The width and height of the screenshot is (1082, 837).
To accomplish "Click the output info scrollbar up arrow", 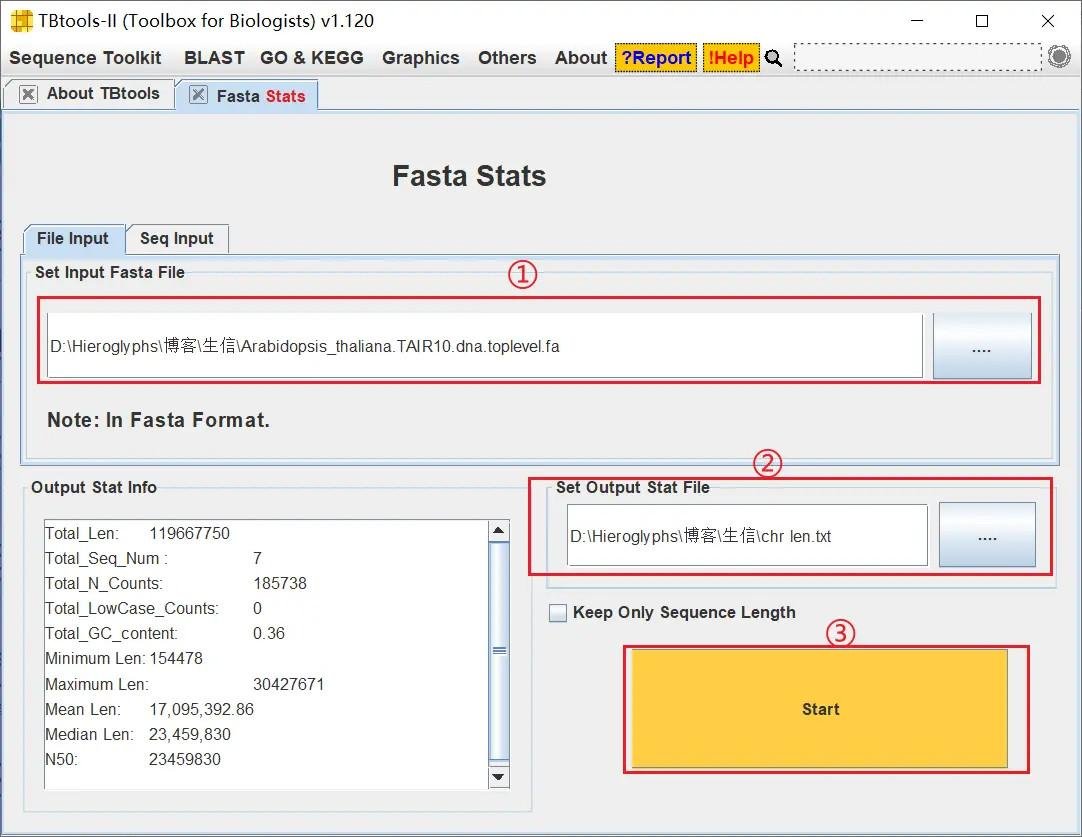I will click(x=499, y=531).
